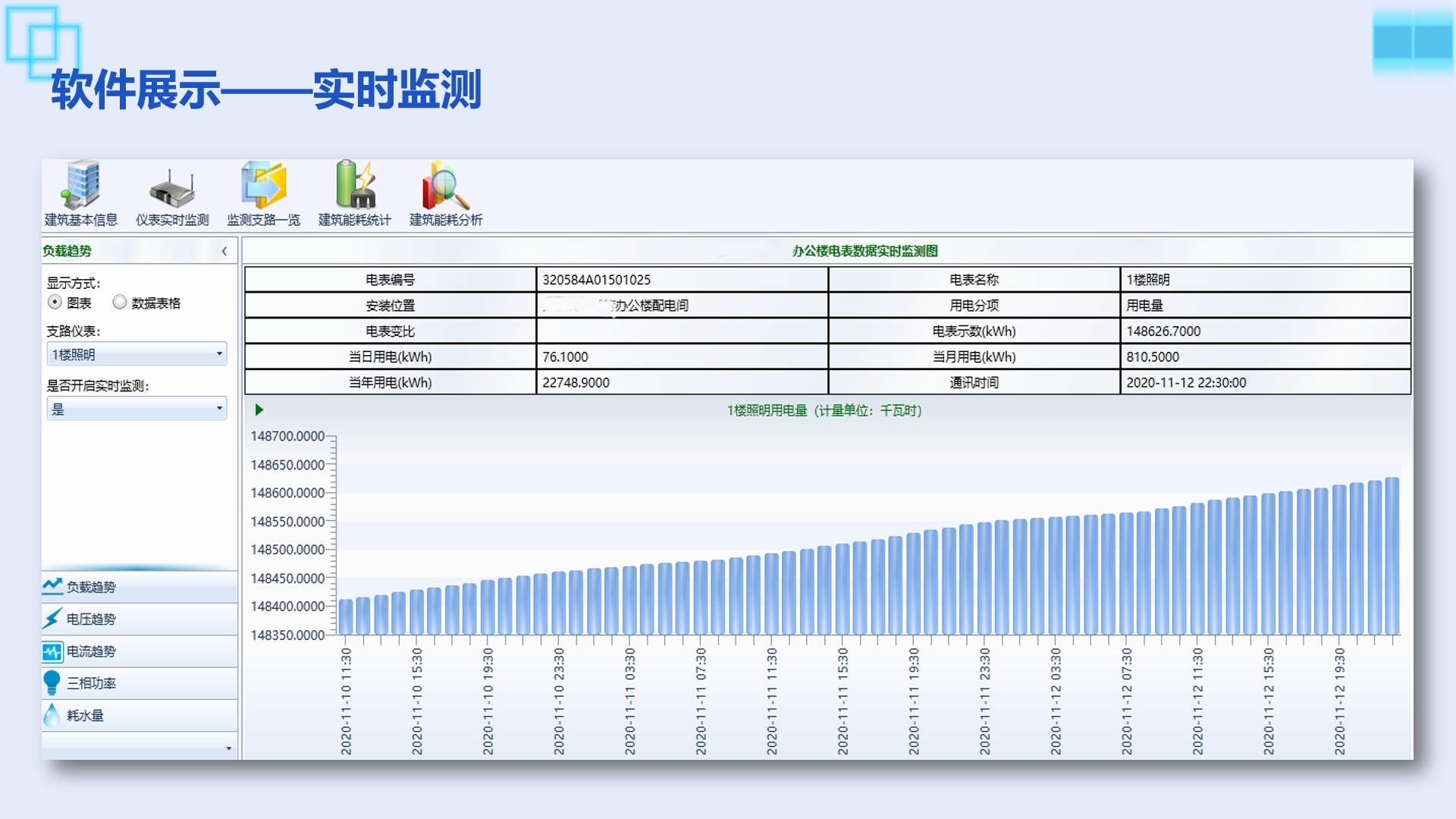Click the 当日用电(kWh) label cell

point(391,356)
